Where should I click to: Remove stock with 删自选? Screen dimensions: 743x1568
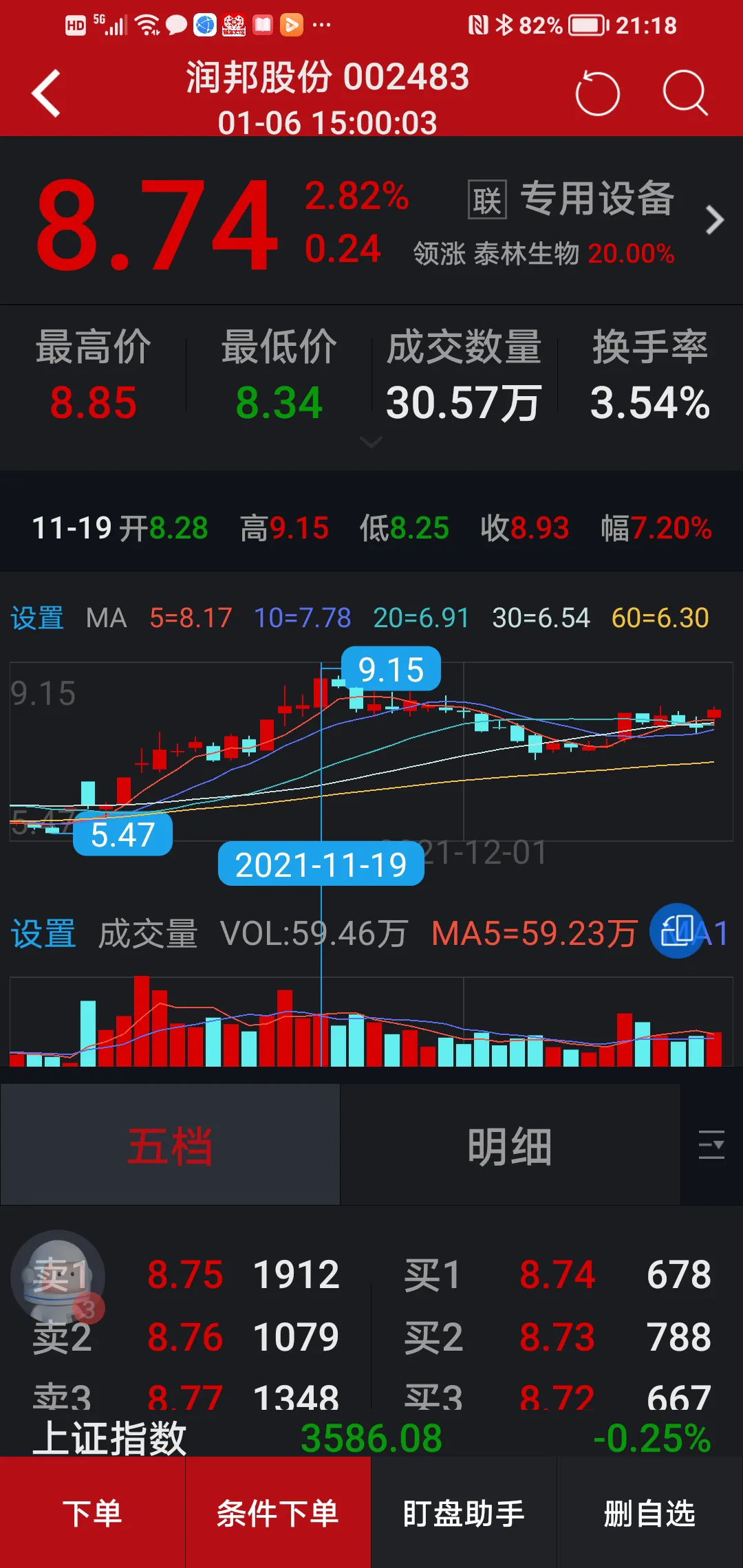[649, 1513]
